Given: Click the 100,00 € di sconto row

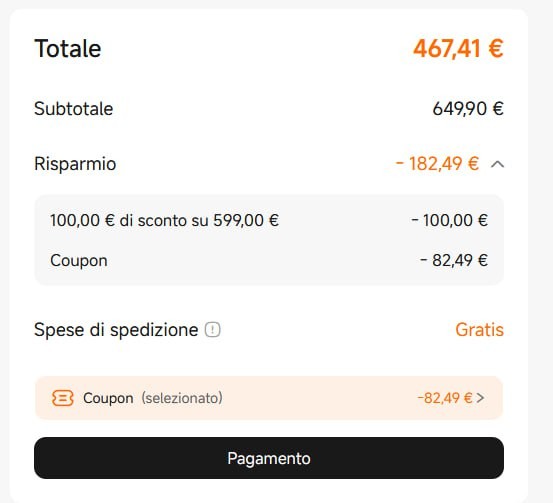Looking at the screenshot, I should point(269,220).
